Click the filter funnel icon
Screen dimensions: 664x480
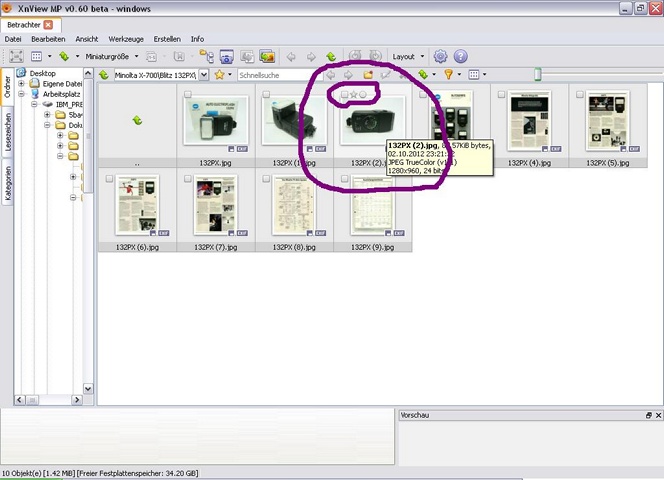click(449, 75)
